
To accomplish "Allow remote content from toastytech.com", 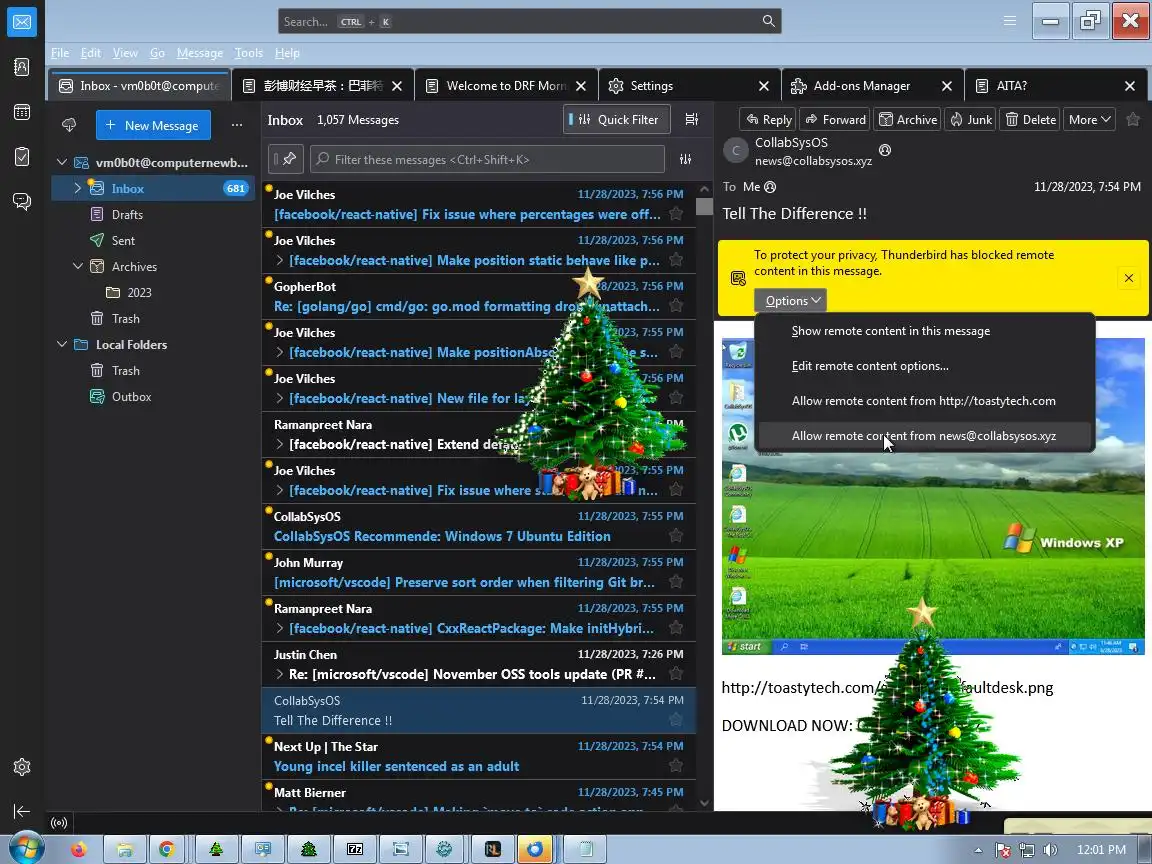I will click(x=926, y=400).
